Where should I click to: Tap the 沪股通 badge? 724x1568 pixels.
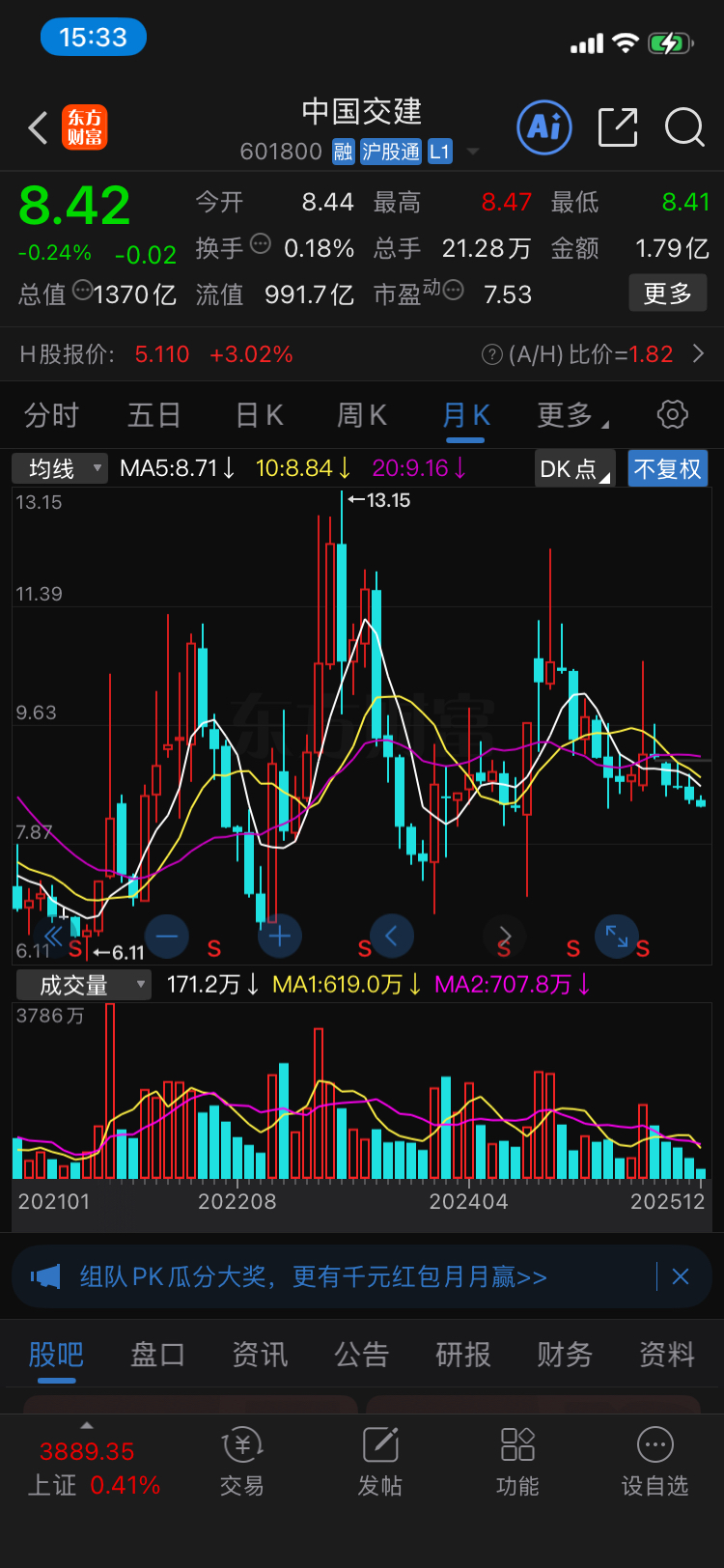[391, 152]
